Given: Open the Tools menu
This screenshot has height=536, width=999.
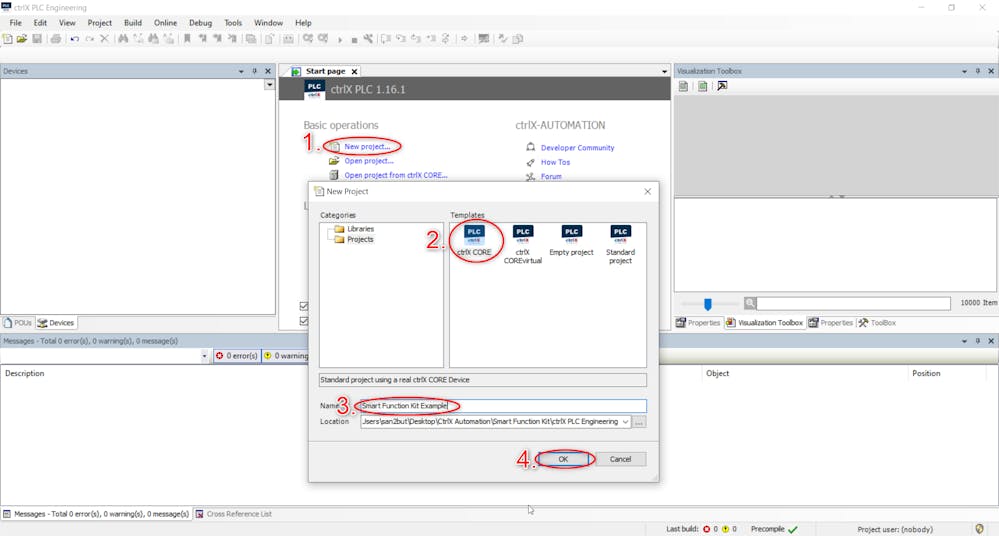Looking at the screenshot, I should (233, 22).
